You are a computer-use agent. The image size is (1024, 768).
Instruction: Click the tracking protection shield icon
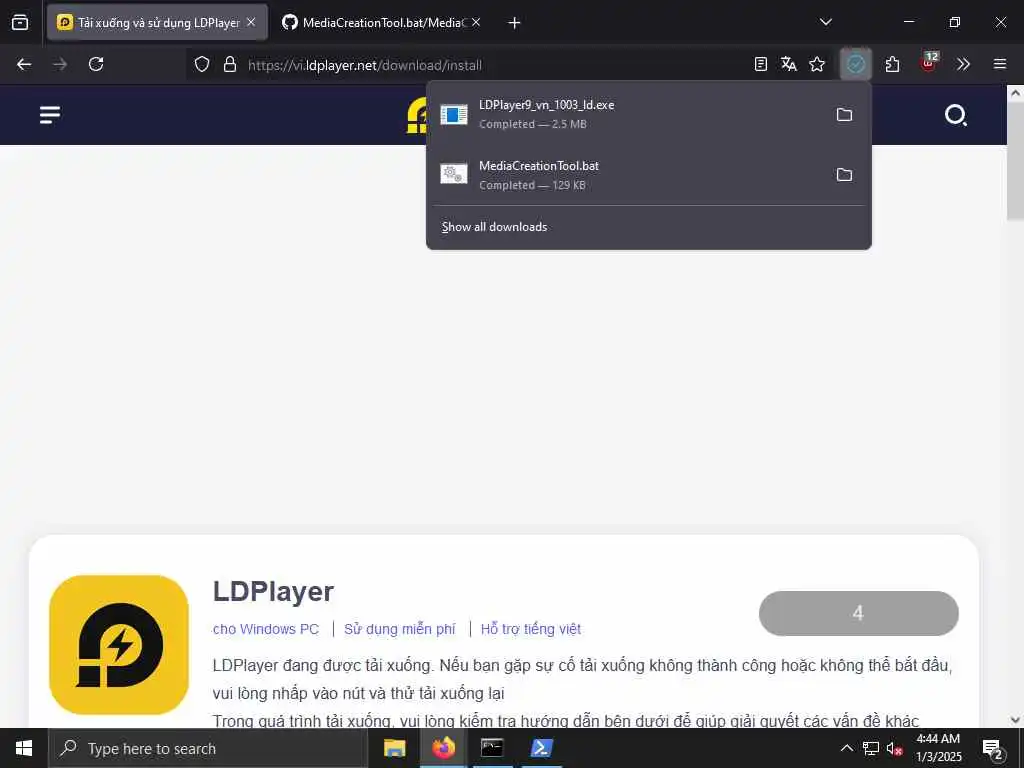pyautogui.click(x=202, y=64)
